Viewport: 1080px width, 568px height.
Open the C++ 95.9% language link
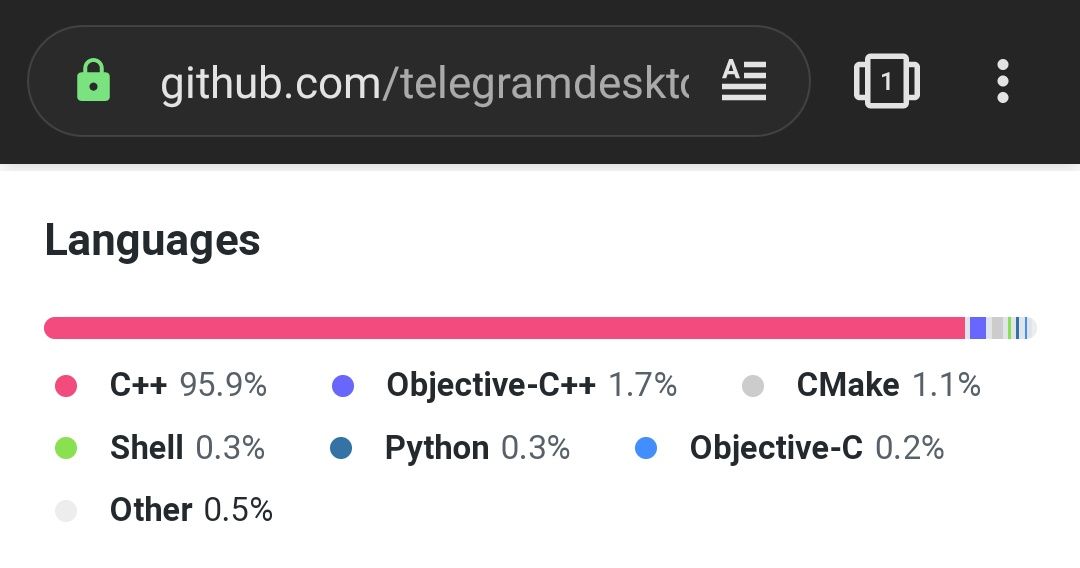click(x=188, y=385)
